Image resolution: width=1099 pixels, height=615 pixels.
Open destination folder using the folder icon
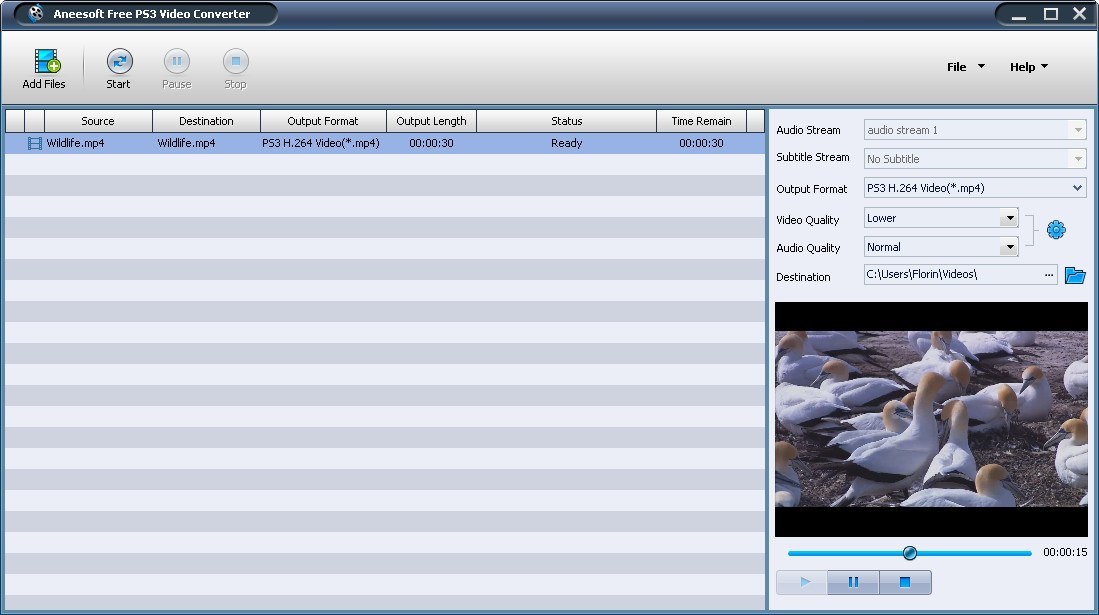pyautogui.click(x=1075, y=275)
